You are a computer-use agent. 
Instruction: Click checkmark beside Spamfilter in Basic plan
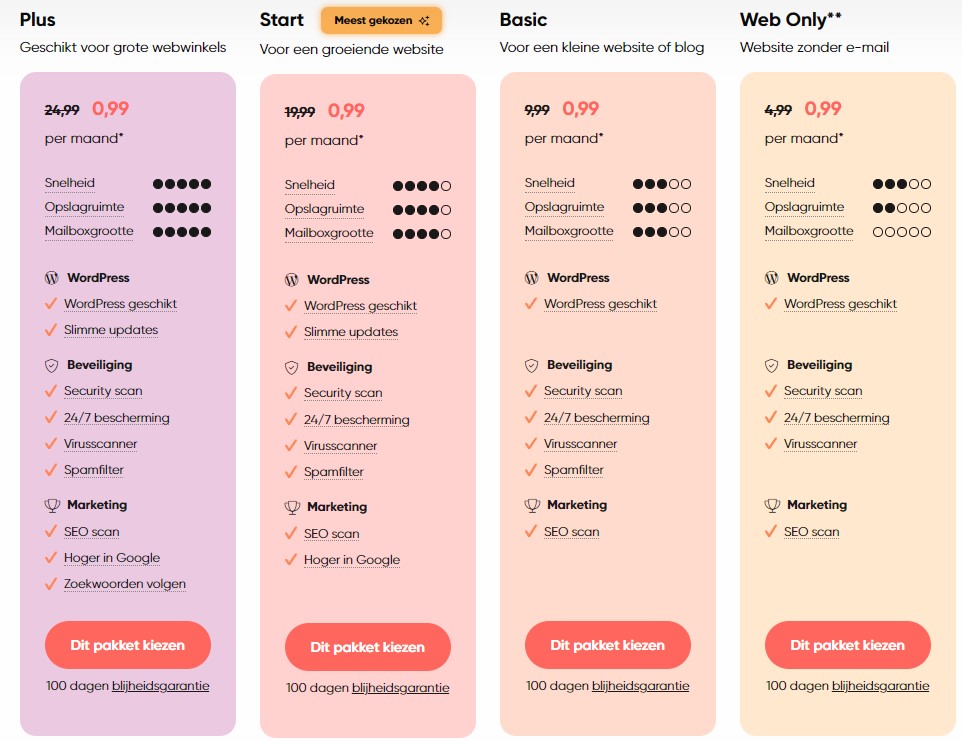coord(531,470)
